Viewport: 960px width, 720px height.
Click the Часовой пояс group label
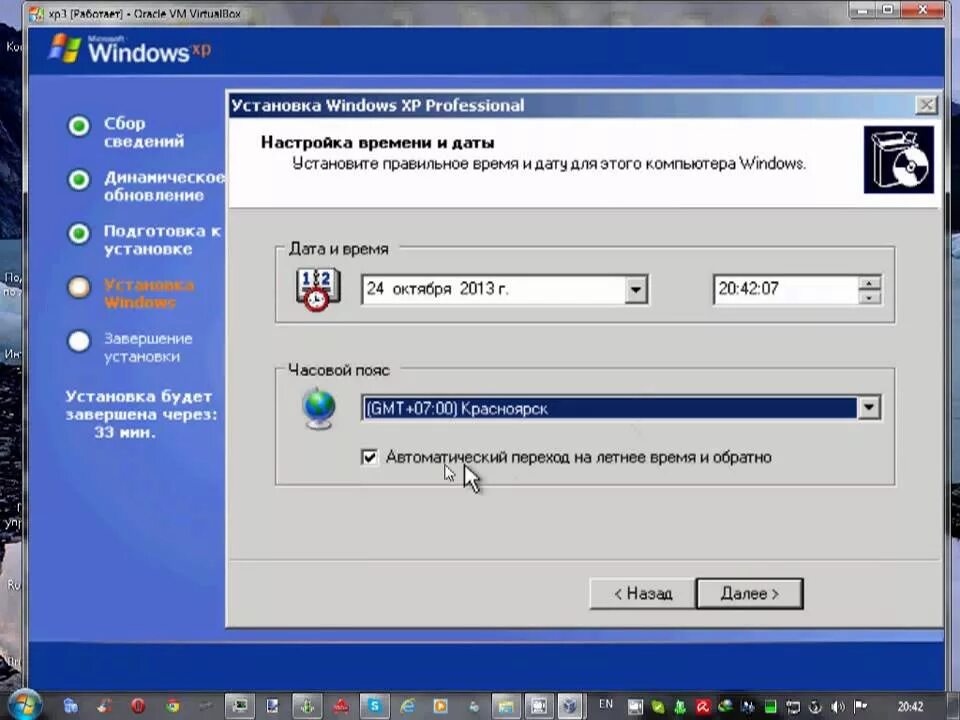coord(339,370)
